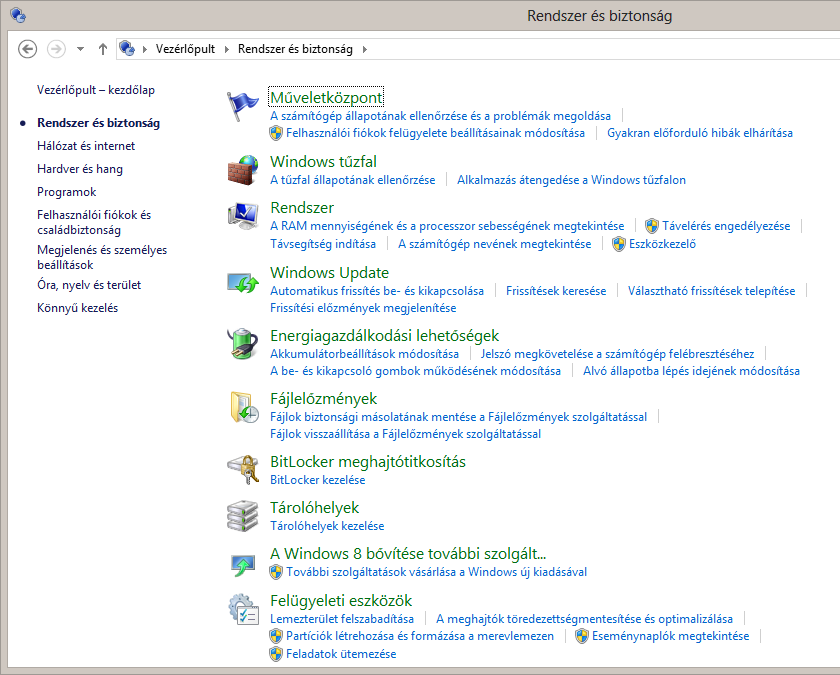
Task: Go up one level with the up arrow
Action: pyautogui.click(x=103, y=49)
